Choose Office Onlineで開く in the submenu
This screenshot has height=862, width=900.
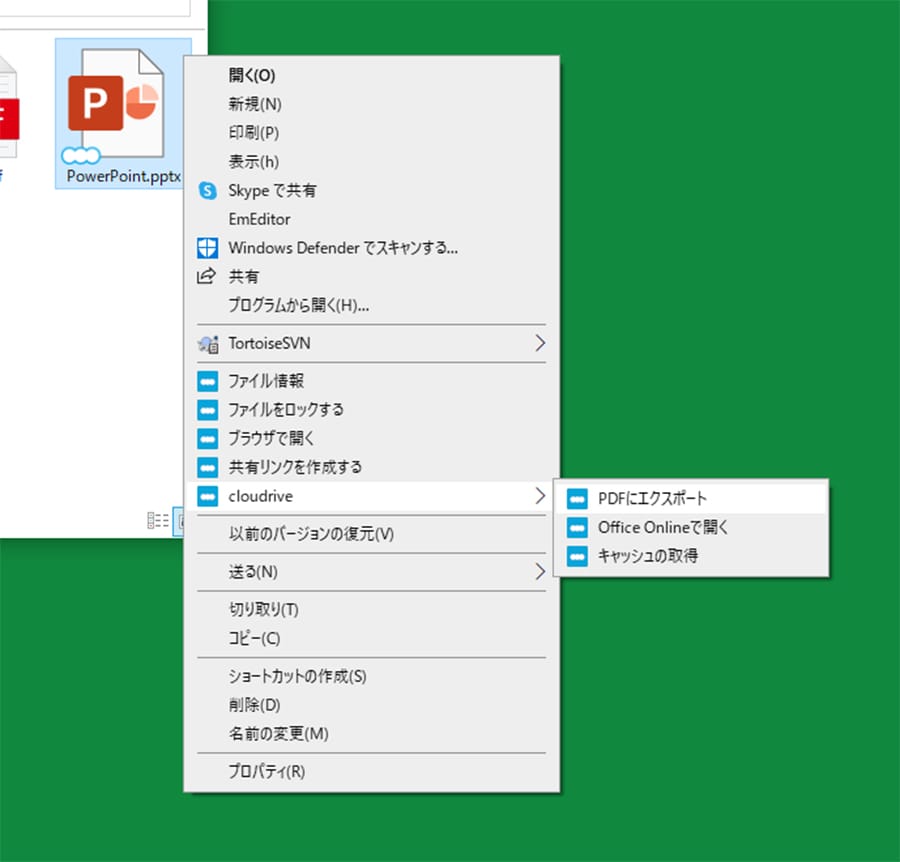[x=691, y=527]
